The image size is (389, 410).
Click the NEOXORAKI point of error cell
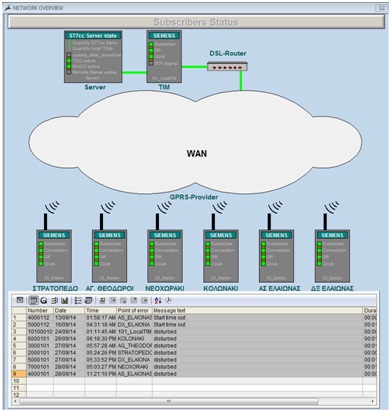coord(134,367)
